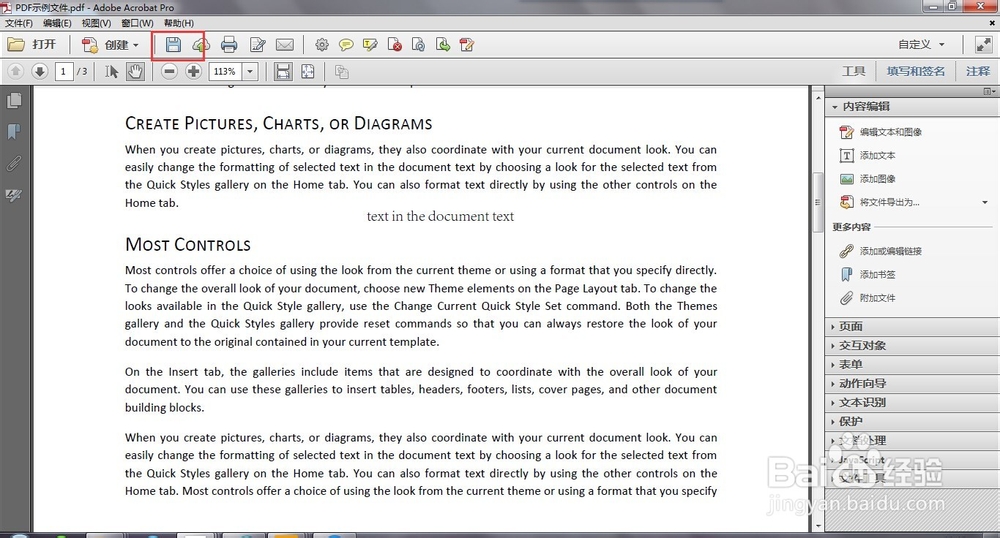
Task: Select the highlight text tool icon
Action: coord(370,45)
